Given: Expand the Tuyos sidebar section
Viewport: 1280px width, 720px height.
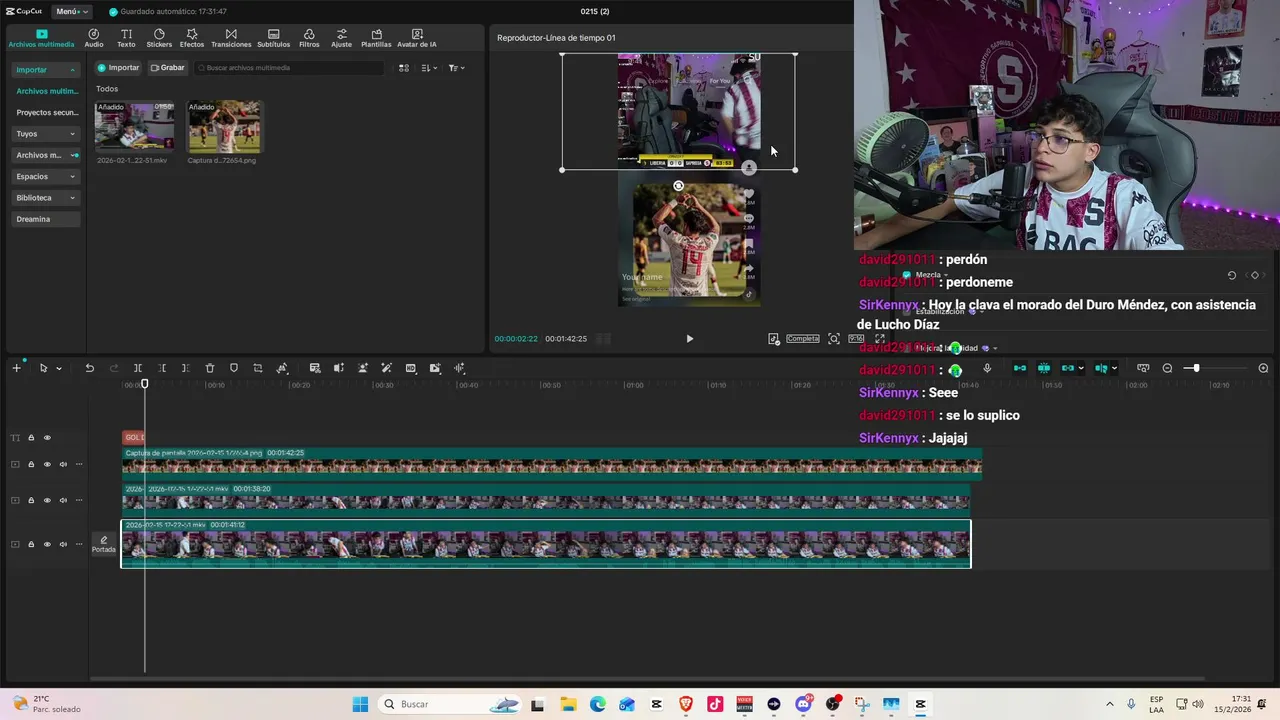Looking at the screenshot, I should (45, 134).
